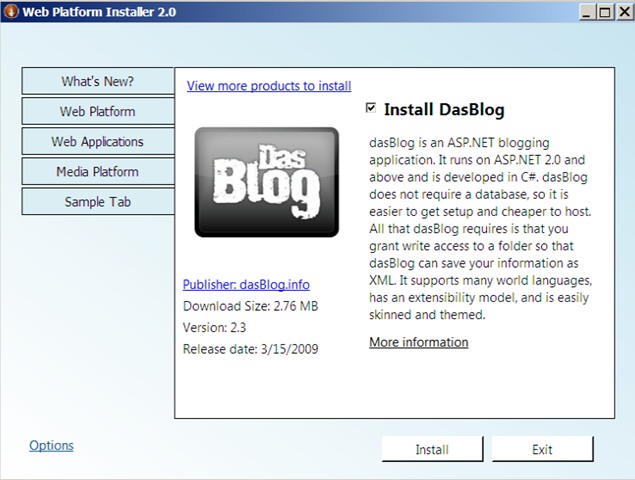Click the Download Size: 2.76 MB text
635x480 pixels.
tap(250, 306)
